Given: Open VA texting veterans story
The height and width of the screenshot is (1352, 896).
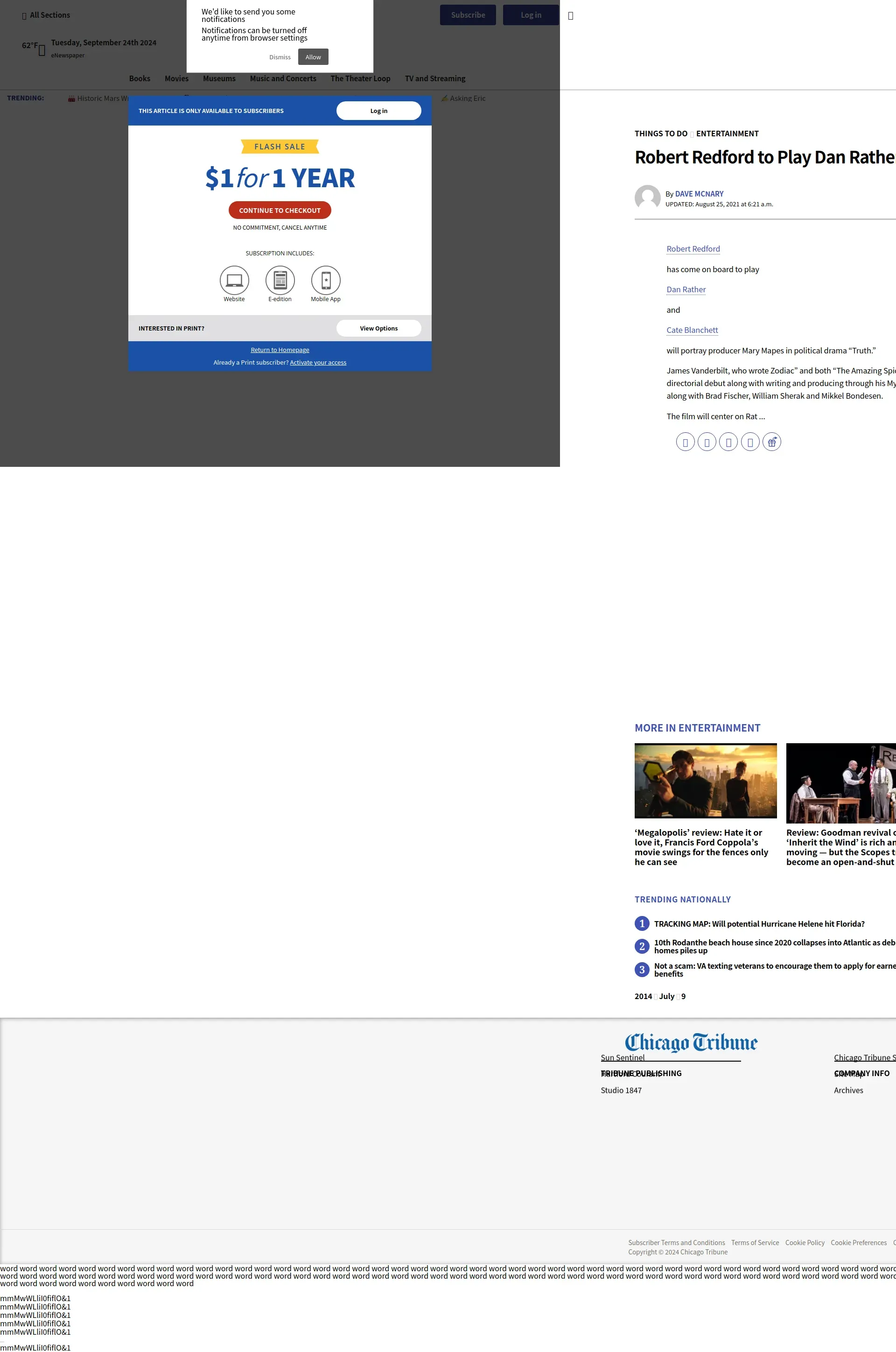Looking at the screenshot, I should [x=775, y=970].
